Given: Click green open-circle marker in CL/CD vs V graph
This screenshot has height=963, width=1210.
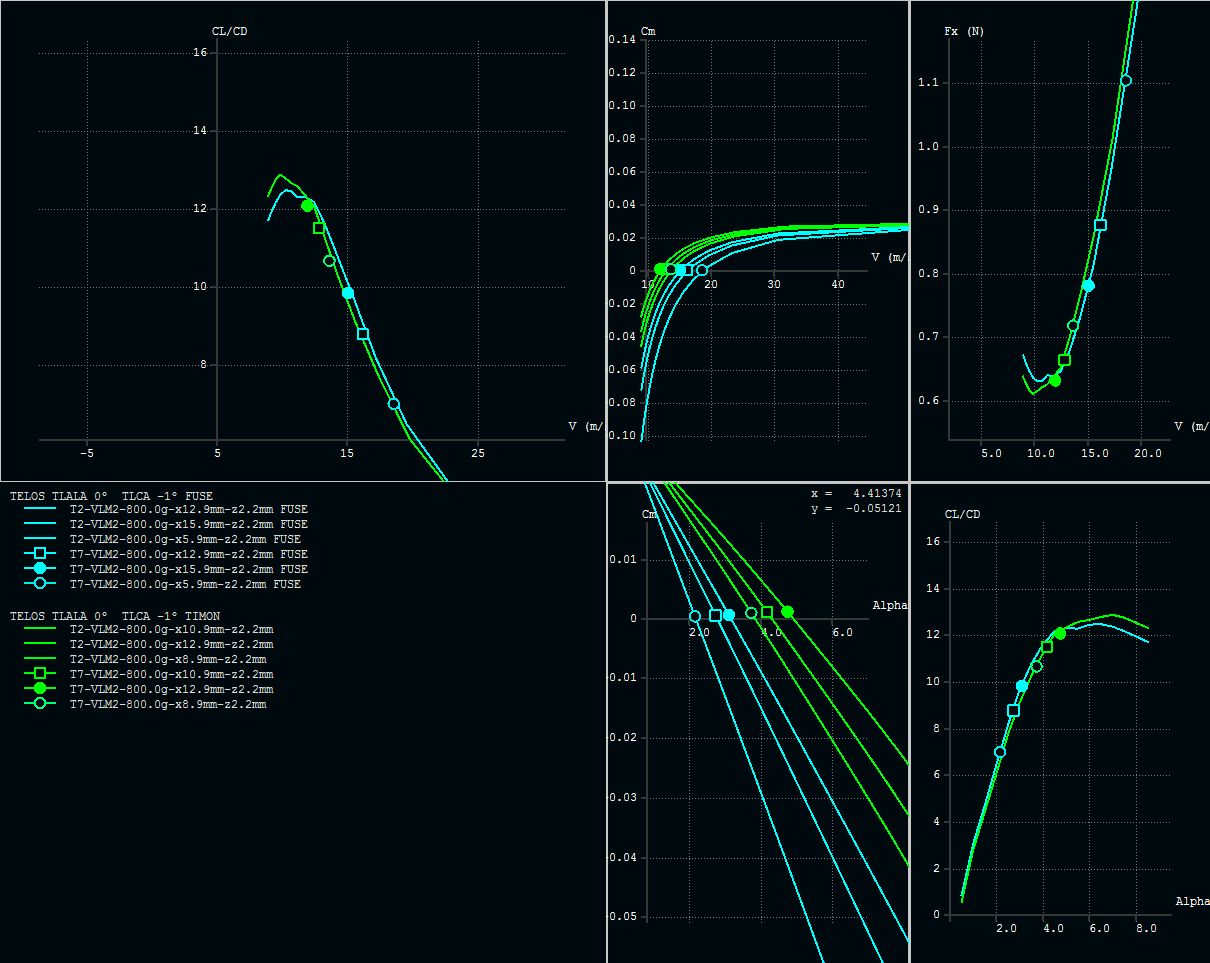Looking at the screenshot, I should pyautogui.click(x=329, y=261).
